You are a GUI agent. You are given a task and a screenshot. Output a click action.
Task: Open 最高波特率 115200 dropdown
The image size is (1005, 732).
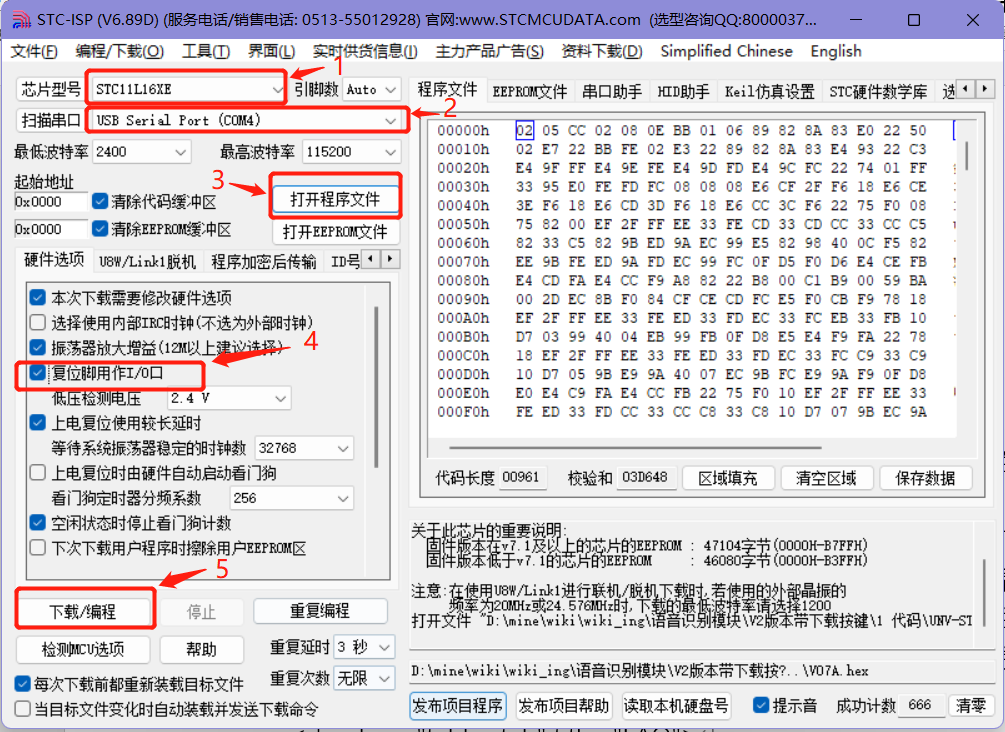351,152
